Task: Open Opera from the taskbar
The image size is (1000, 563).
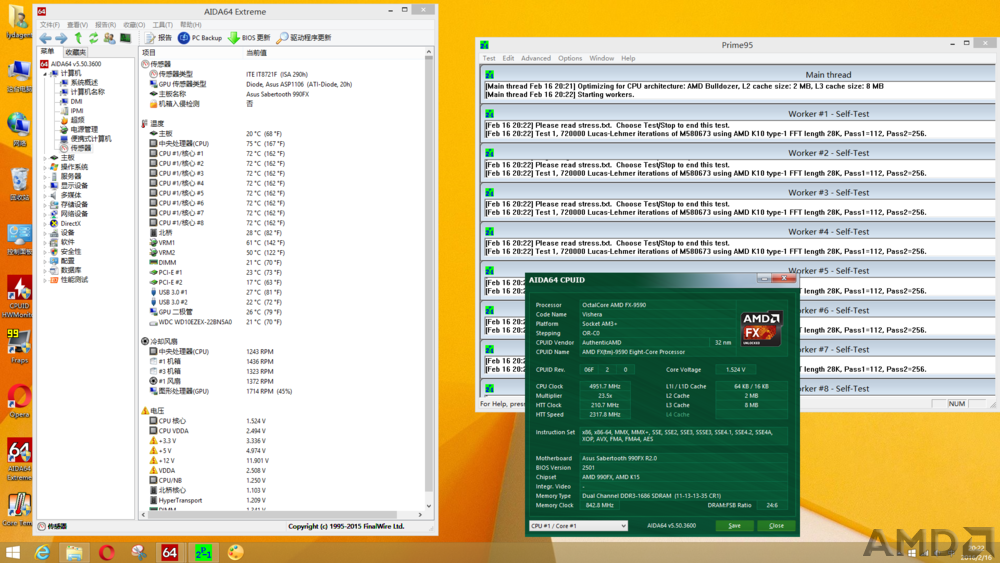Action: [107, 552]
